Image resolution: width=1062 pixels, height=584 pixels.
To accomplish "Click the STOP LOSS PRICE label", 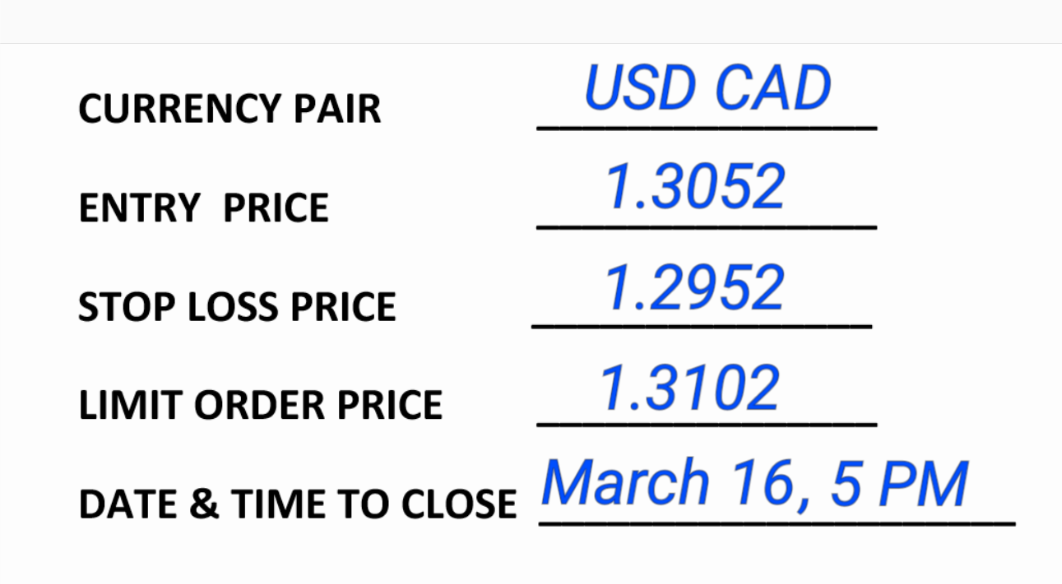I will point(237,306).
